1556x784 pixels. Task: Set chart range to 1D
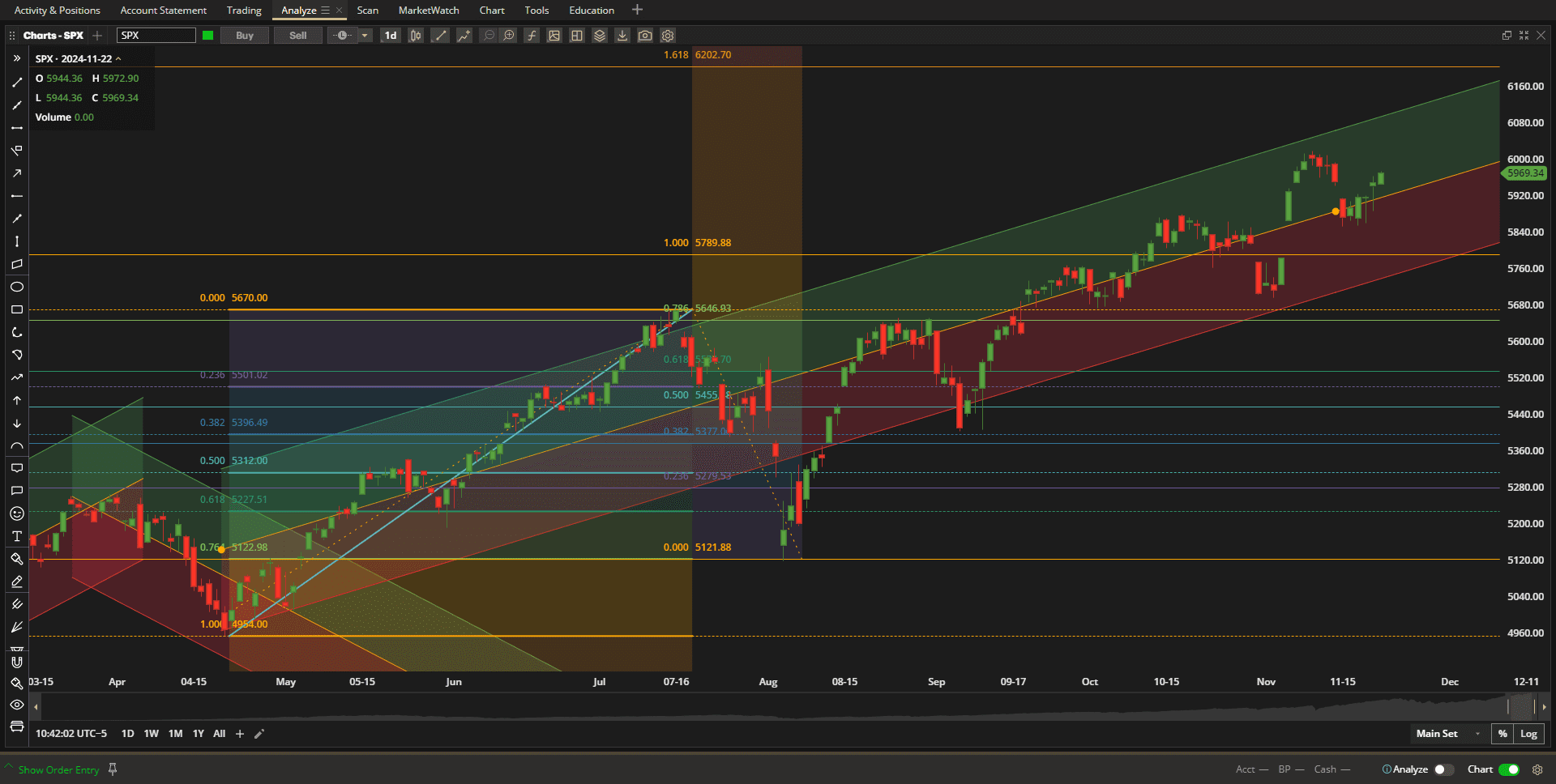click(127, 734)
